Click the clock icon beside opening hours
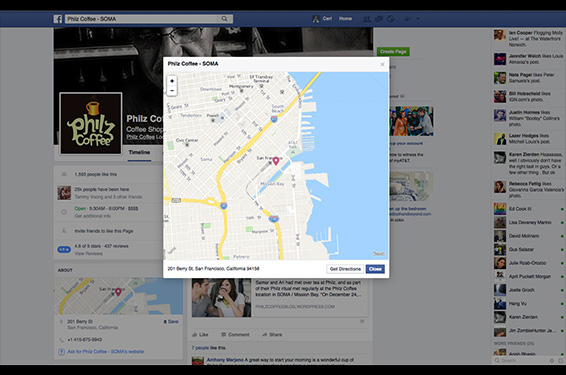 64,212
